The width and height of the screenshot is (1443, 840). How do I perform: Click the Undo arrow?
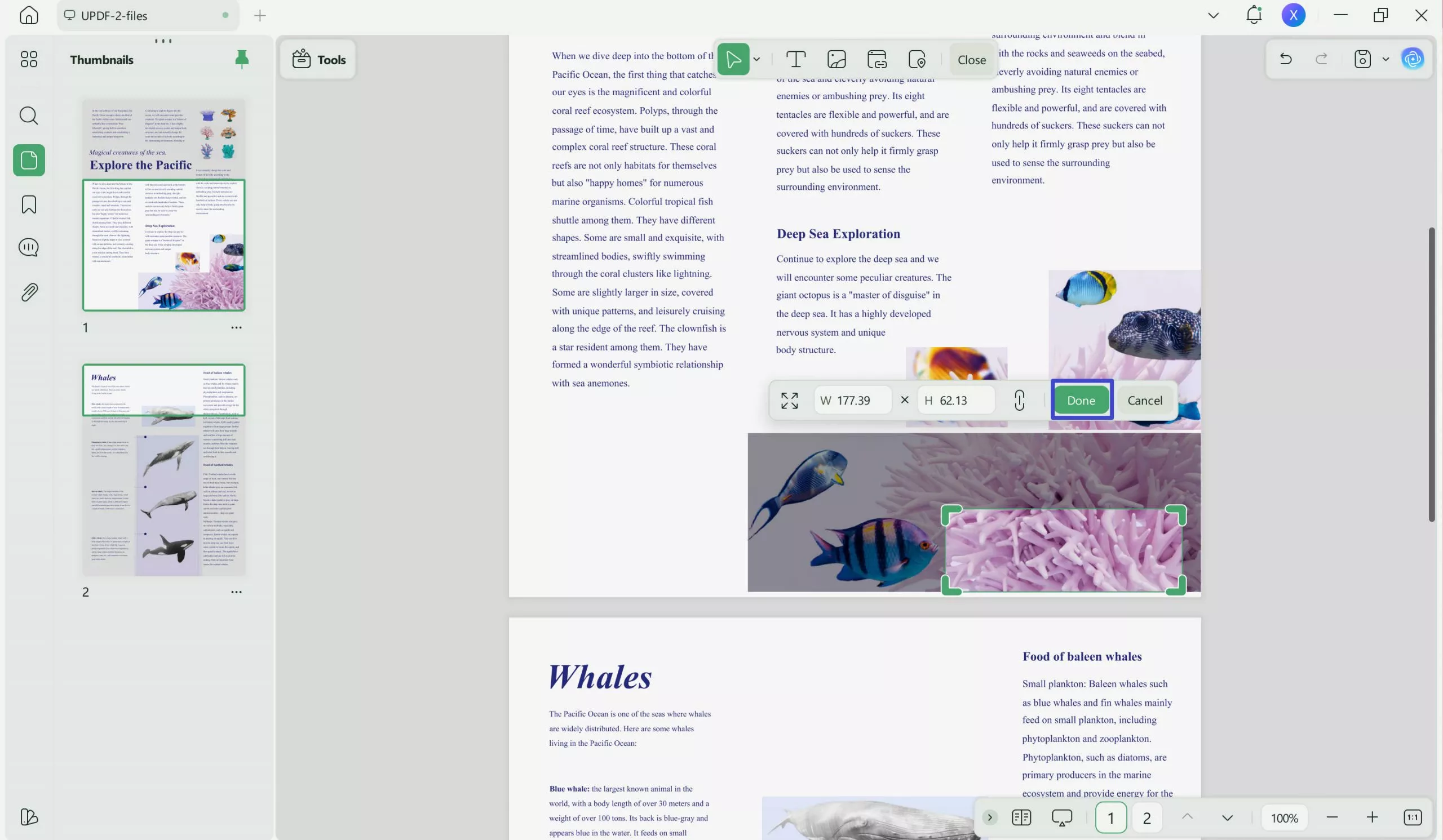coord(1285,59)
